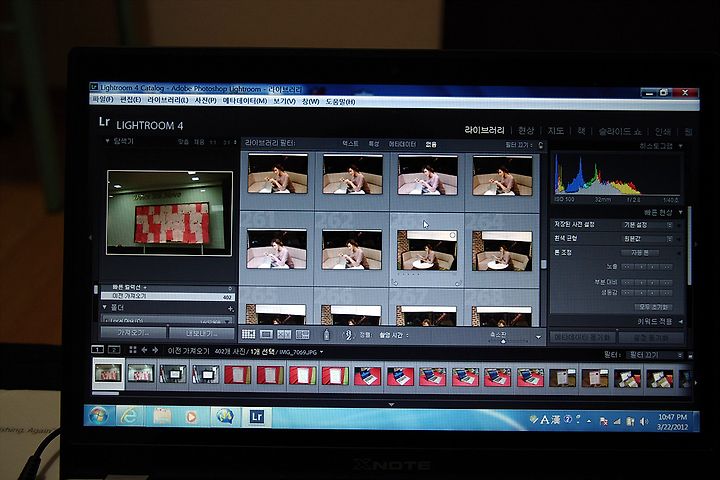The image size is (720, 480).
Task: Click the filter lock icon in Library Filter bar
Action: (x=541, y=145)
